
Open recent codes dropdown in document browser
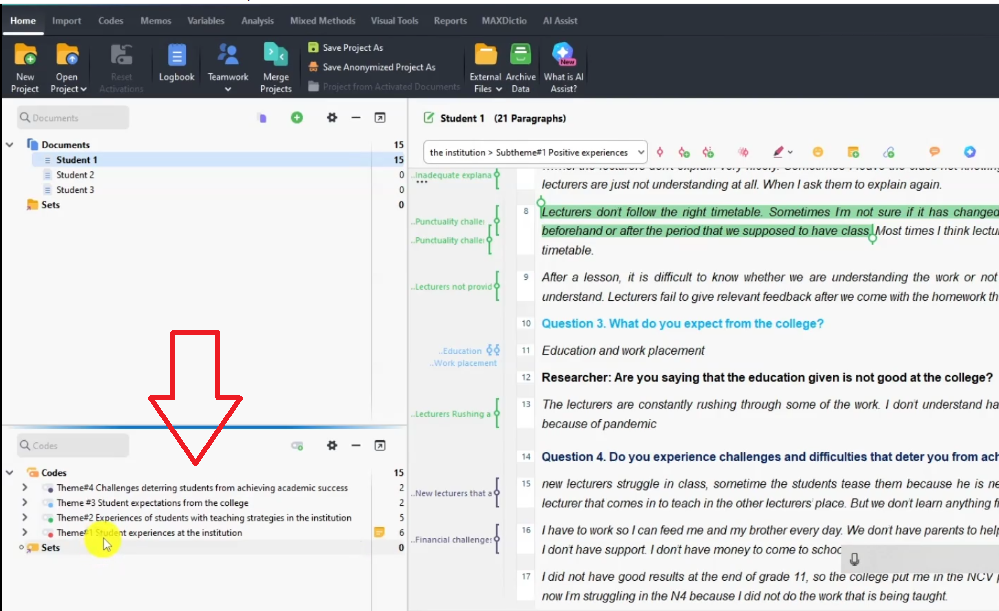click(x=535, y=152)
